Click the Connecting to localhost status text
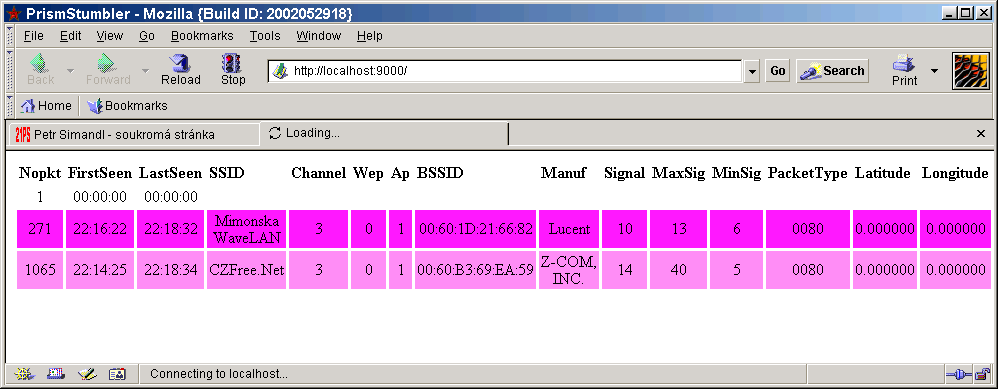Image resolution: width=998 pixels, height=389 pixels. [x=219, y=374]
